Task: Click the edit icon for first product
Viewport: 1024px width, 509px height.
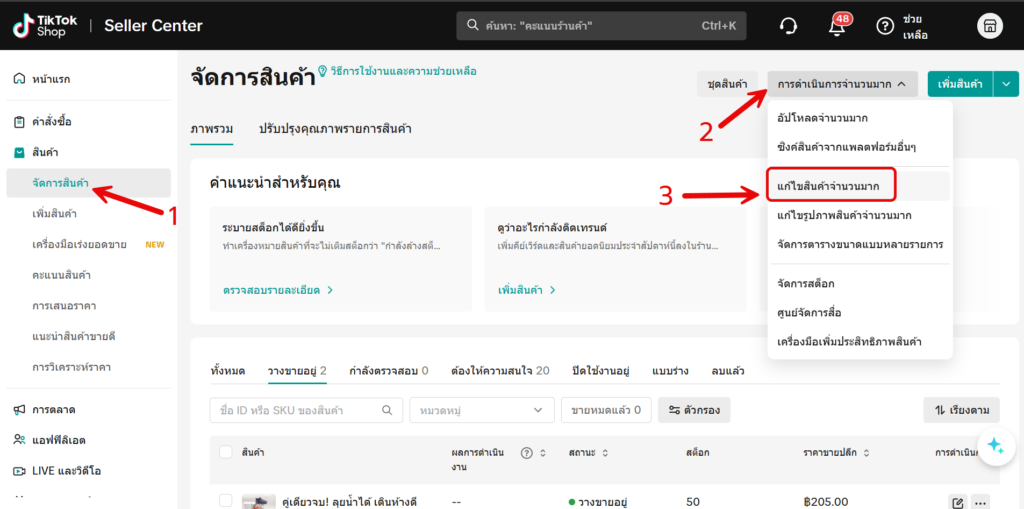Action: click(x=957, y=502)
